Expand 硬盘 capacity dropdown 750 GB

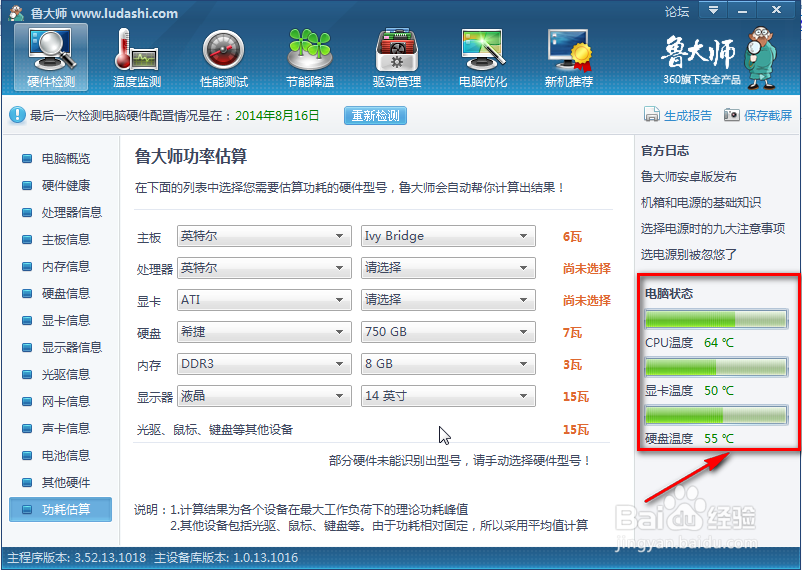(x=448, y=332)
